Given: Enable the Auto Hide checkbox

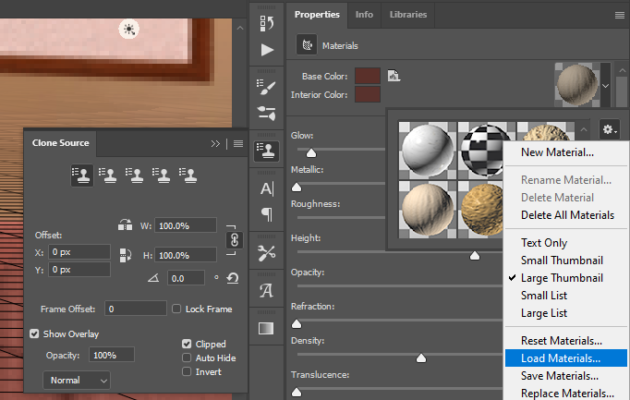Looking at the screenshot, I should (x=186, y=357).
